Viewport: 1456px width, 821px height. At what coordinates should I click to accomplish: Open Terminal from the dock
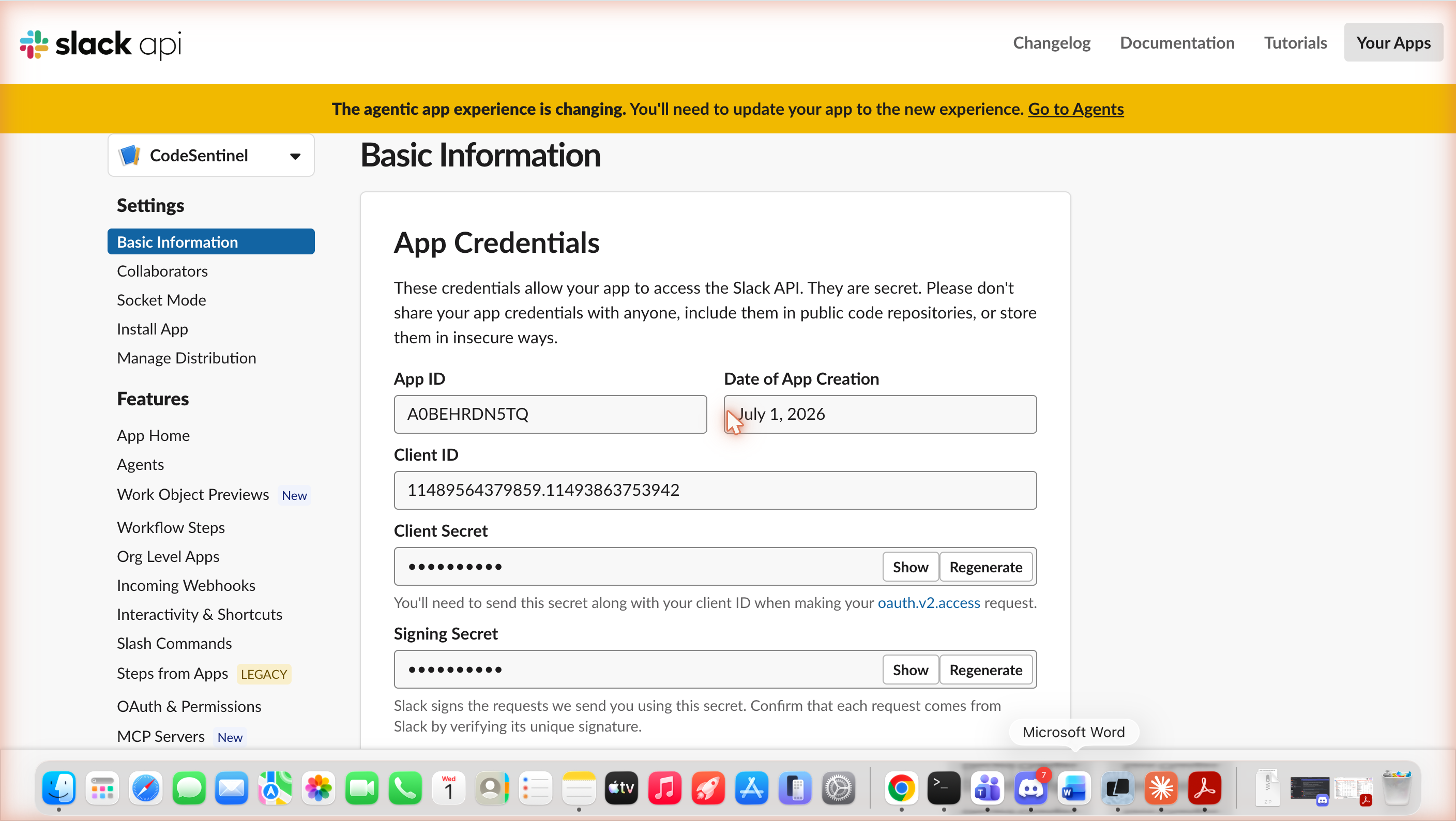[944, 788]
